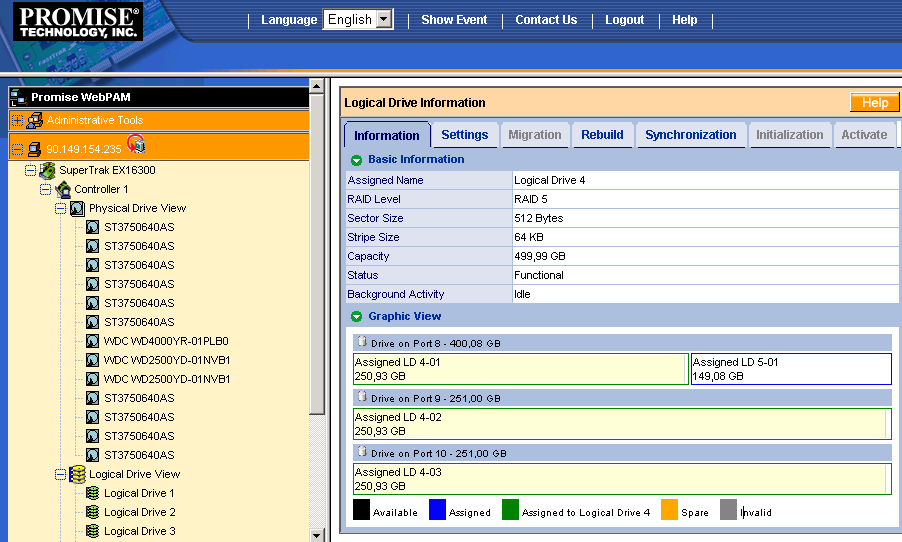Viewport: 902px width, 542px height.
Task: Select the Assigned LD 5-01 block
Action: pyautogui.click(x=790, y=369)
